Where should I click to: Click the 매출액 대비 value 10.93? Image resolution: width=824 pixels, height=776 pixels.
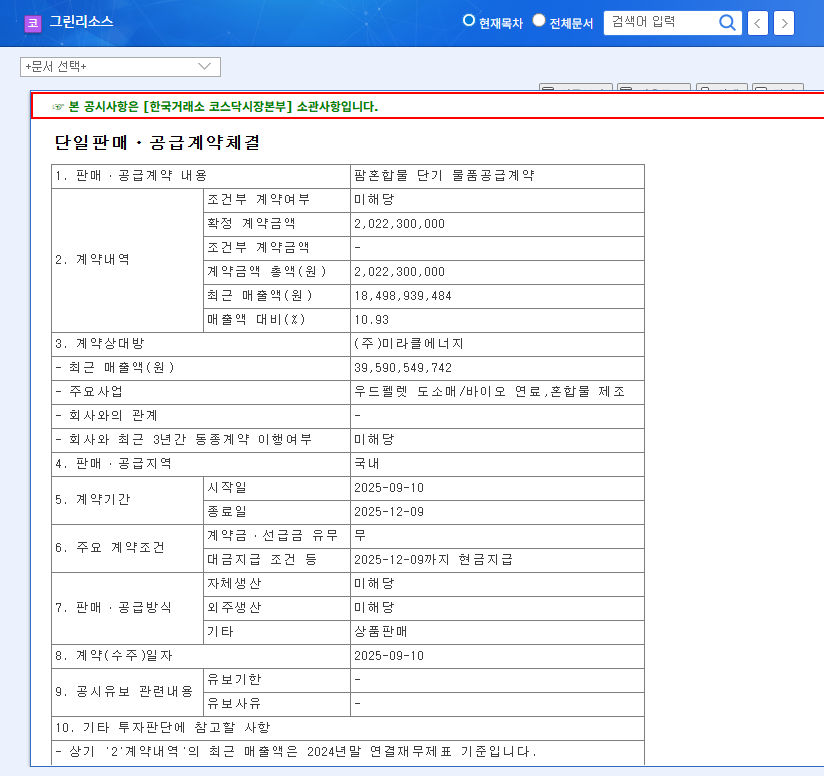coord(371,320)
